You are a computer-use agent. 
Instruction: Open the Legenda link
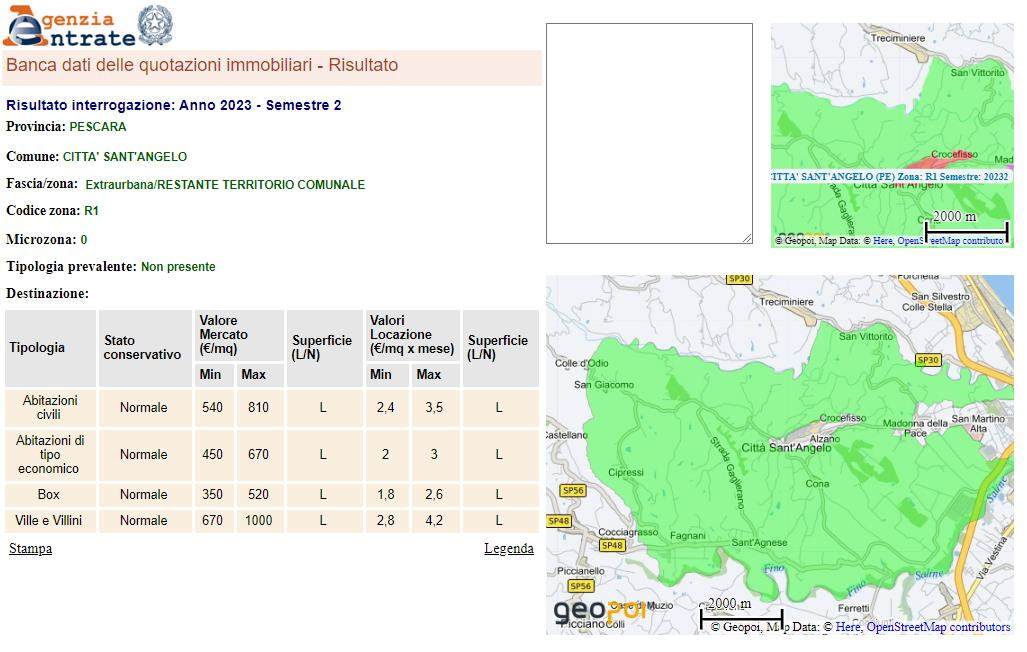508,549
